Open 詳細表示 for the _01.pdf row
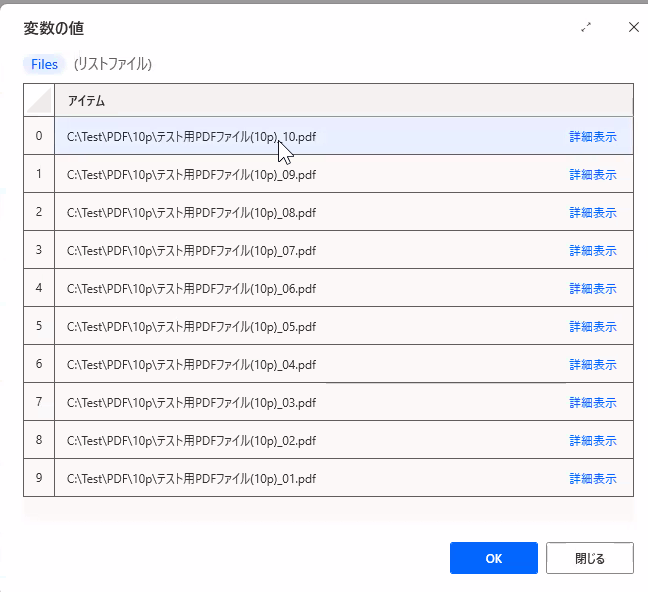The height and width of the screenshot is (592, 648). click(593, 479)
